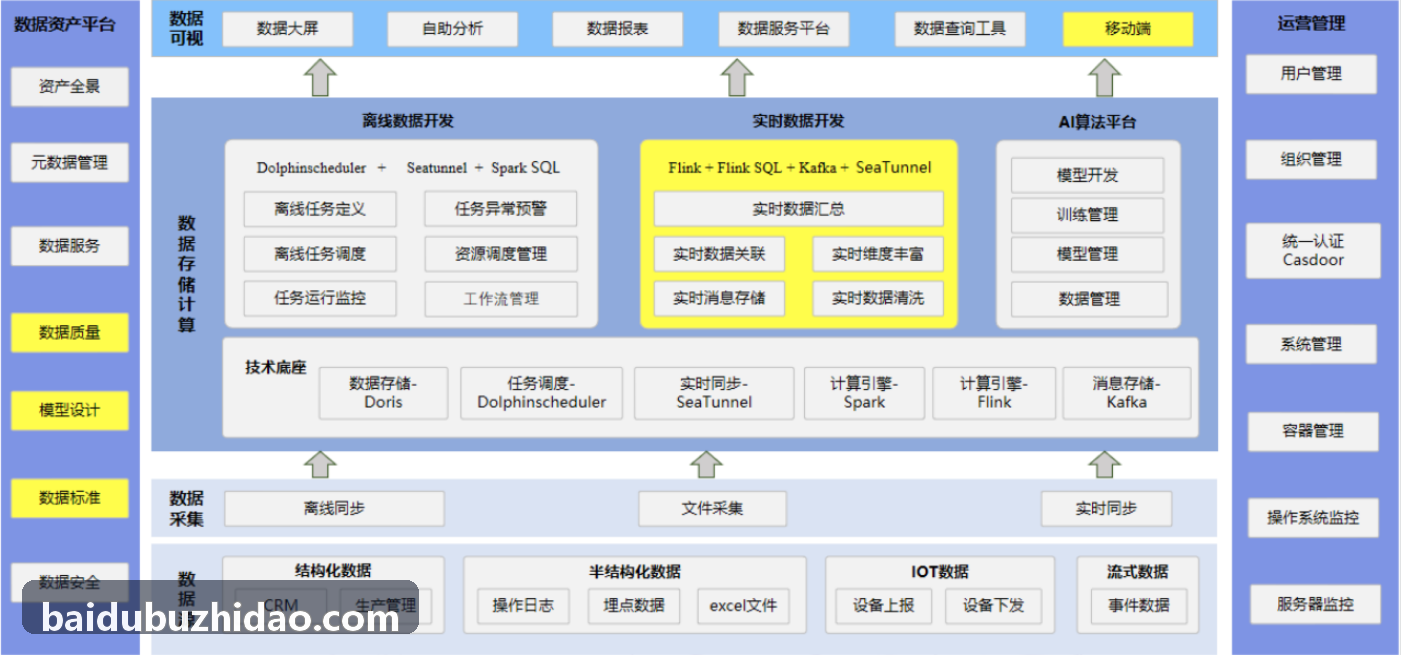Open the 用户管理 box
The width and height of the screenshot is (1401, 655).
[1311, 74]
